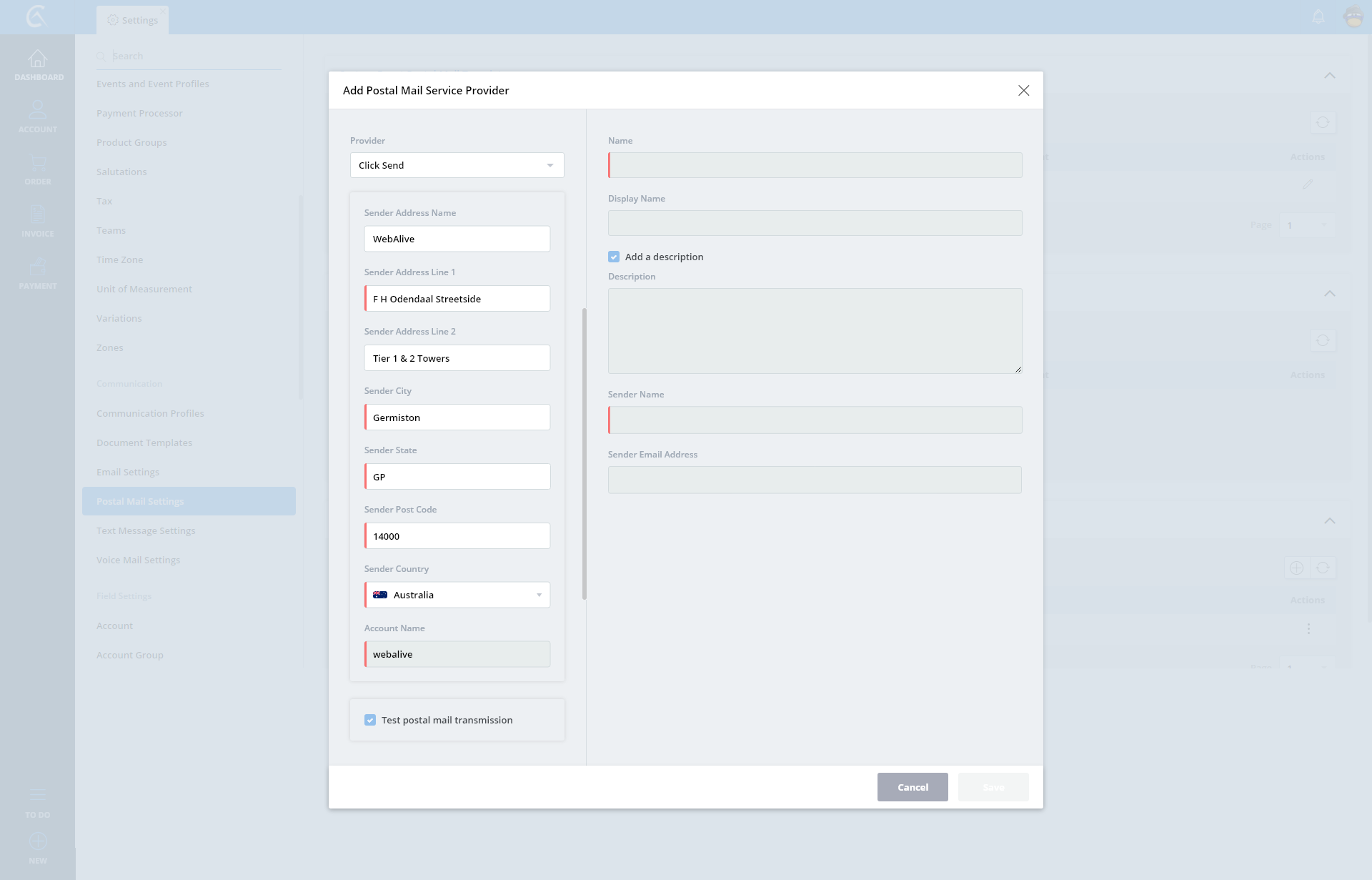
Task: Close the Add Postal Mail dialog
Action: click(x=1023, y=90)
